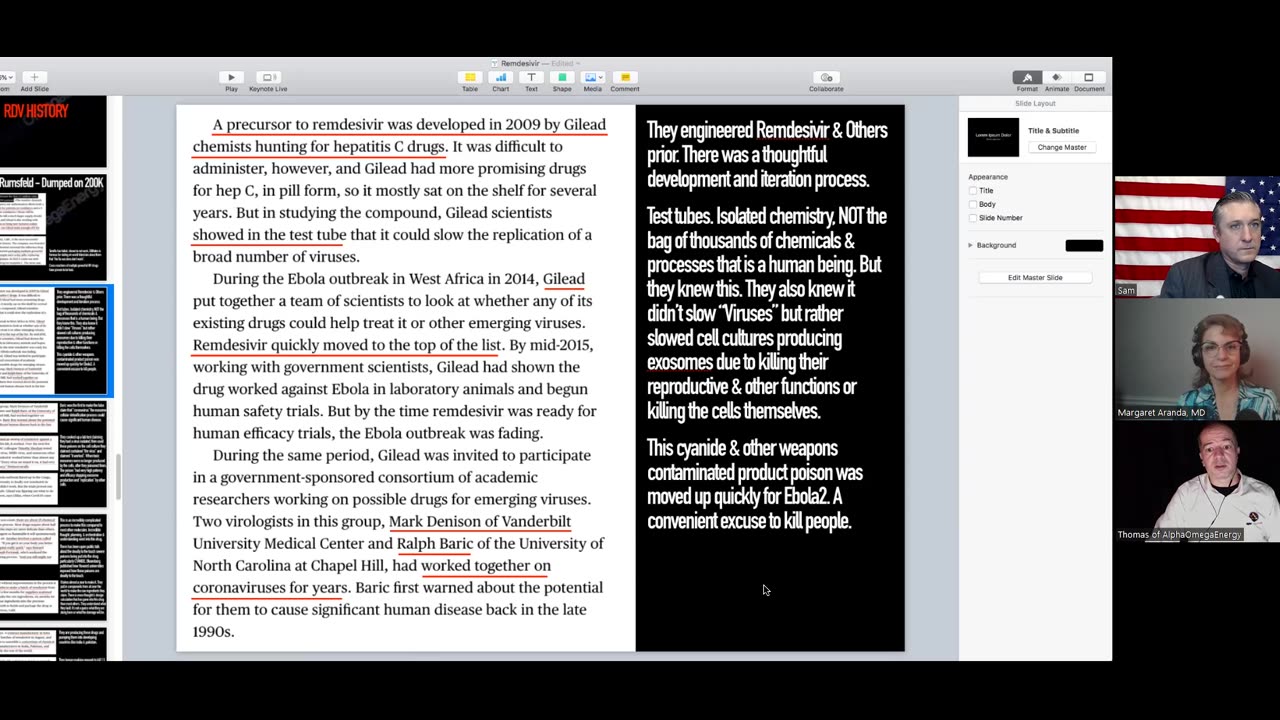The height and width of the screenshot is (720, 1280).
Task: Click the Remdesivir document title
Action: (522, 63)
